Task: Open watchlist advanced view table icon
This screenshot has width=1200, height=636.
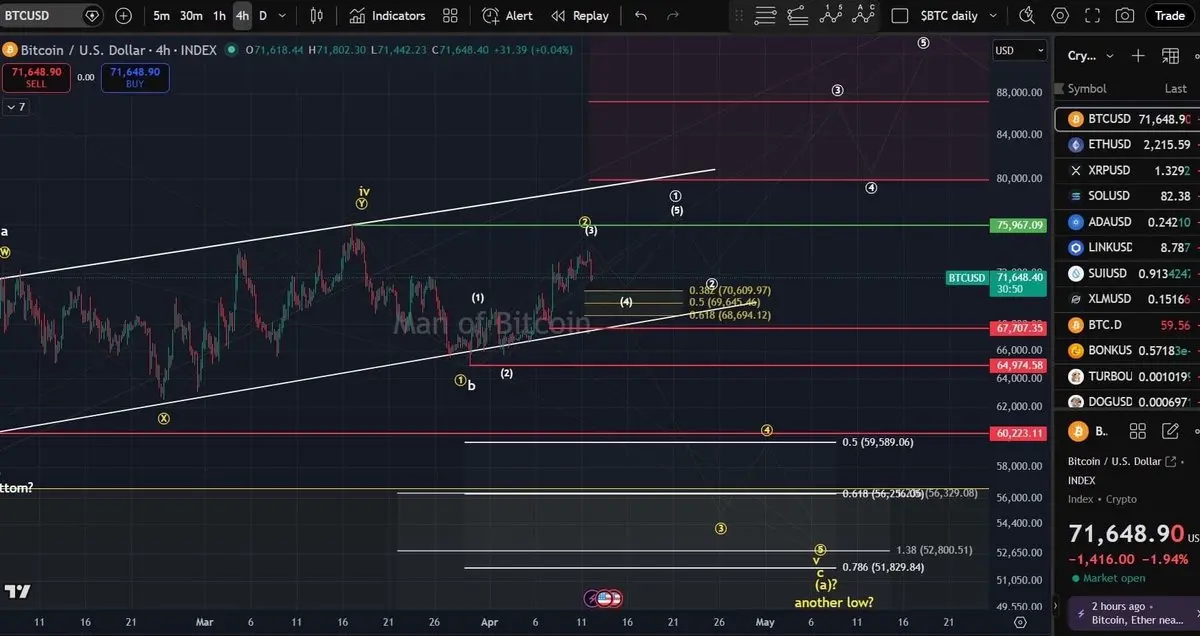Action: [x=1170, y=56]
